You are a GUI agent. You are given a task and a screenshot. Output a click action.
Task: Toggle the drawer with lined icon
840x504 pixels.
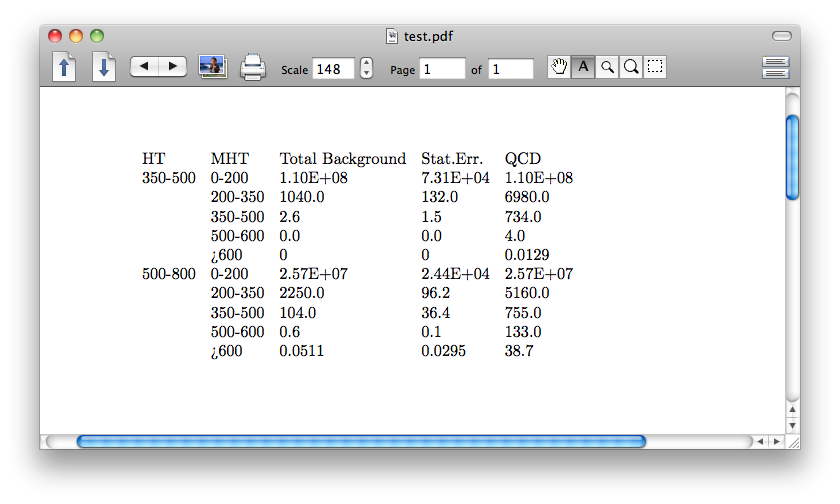775,67
